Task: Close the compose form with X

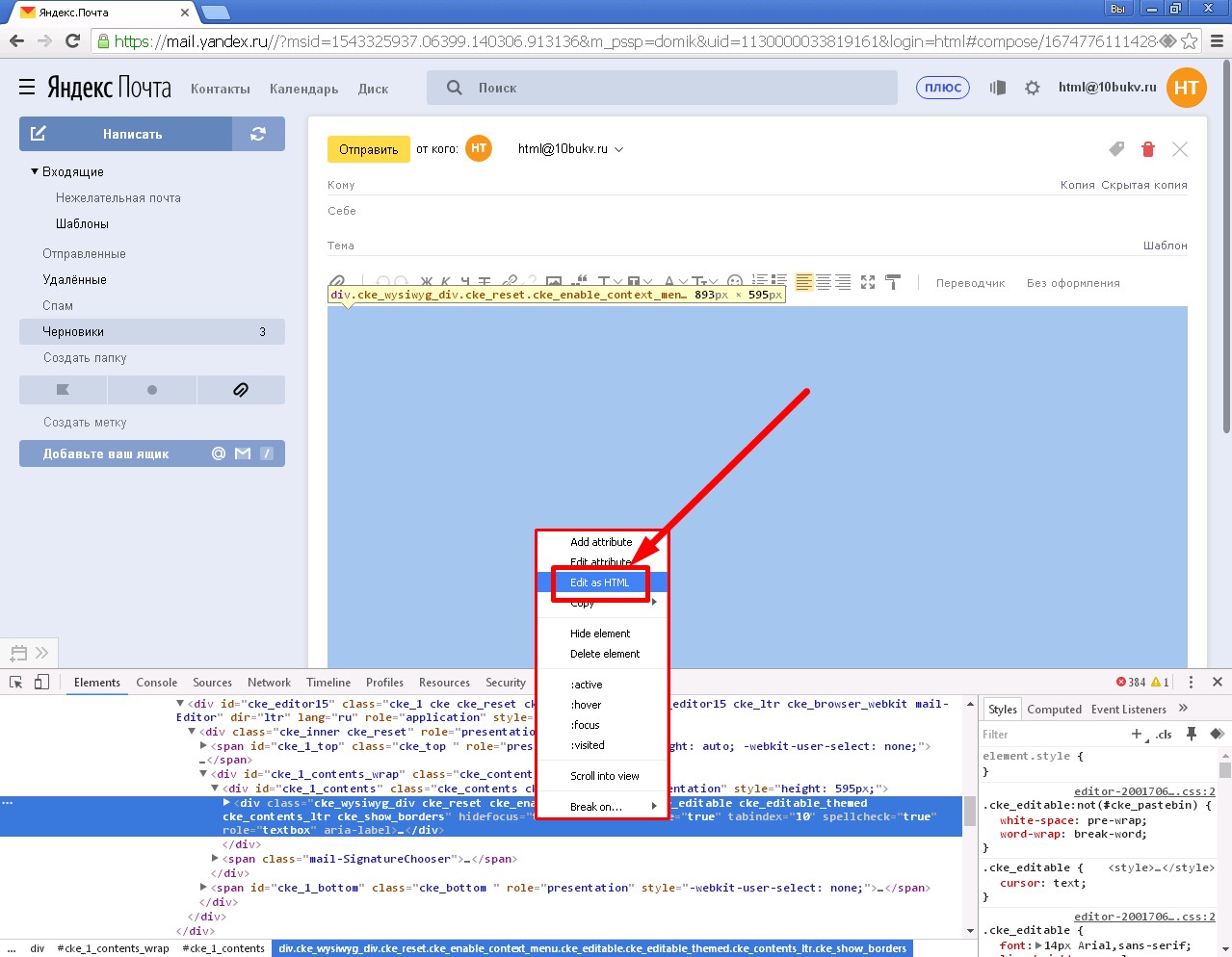Action: 1180,149
